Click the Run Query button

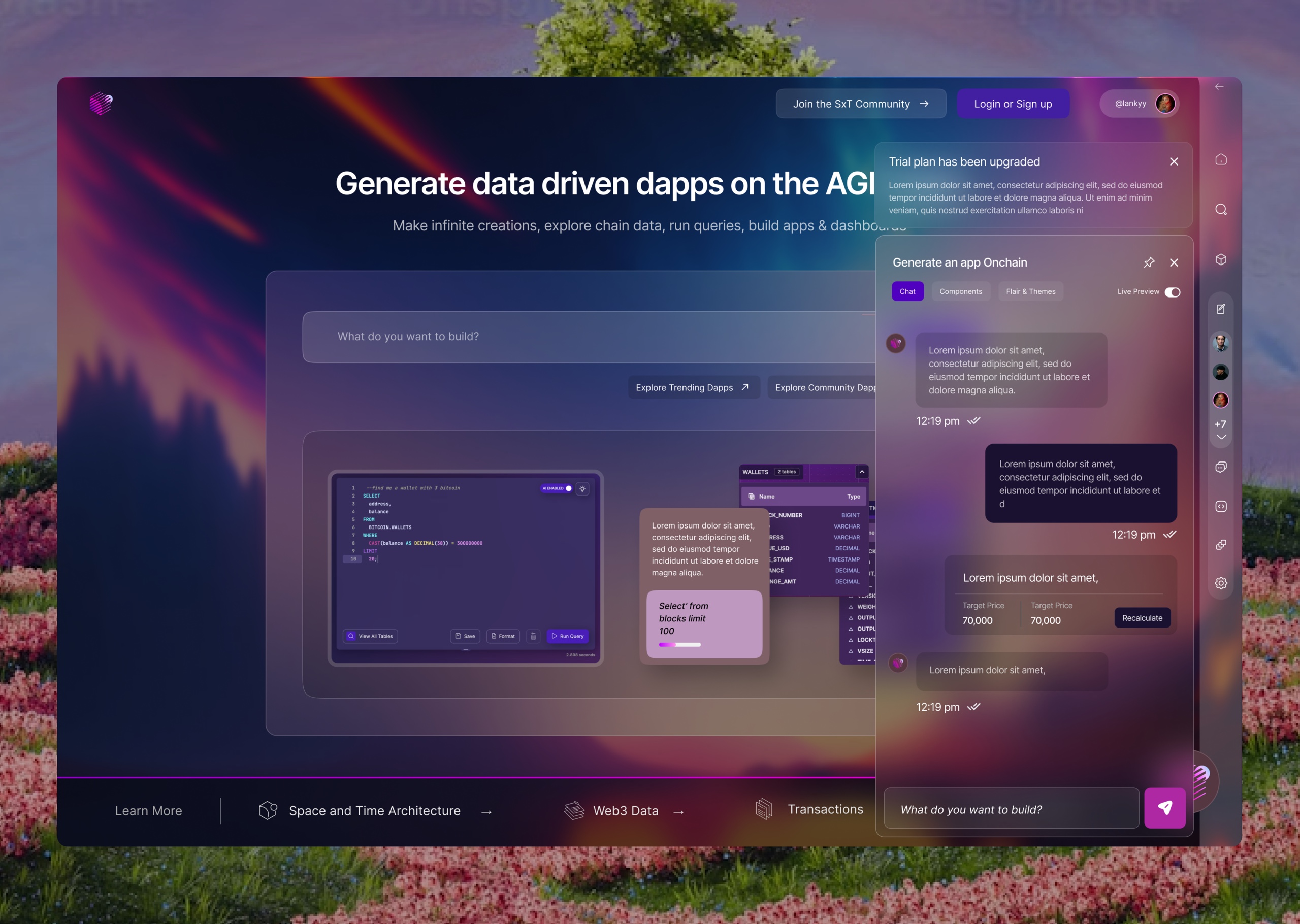point(567,636)
